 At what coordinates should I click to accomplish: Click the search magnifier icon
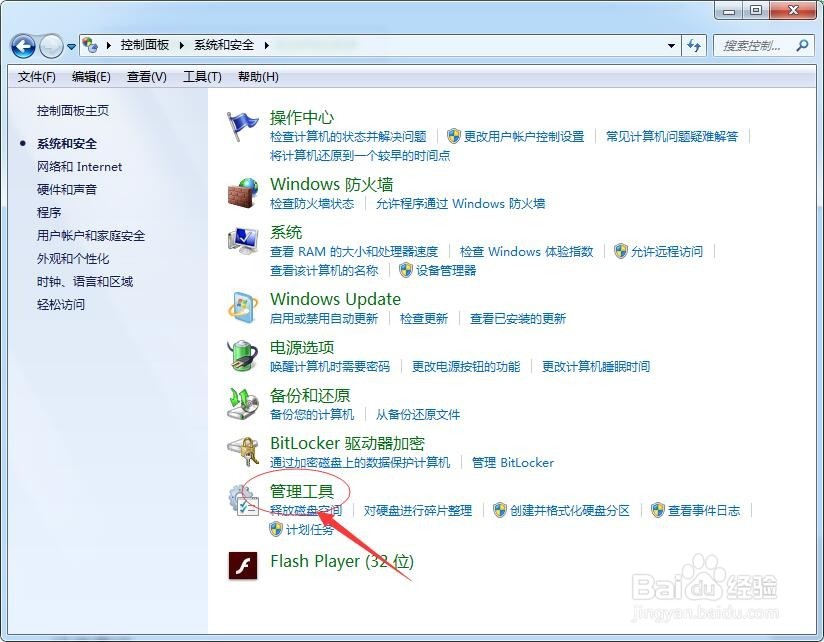(x=802, y=45)
